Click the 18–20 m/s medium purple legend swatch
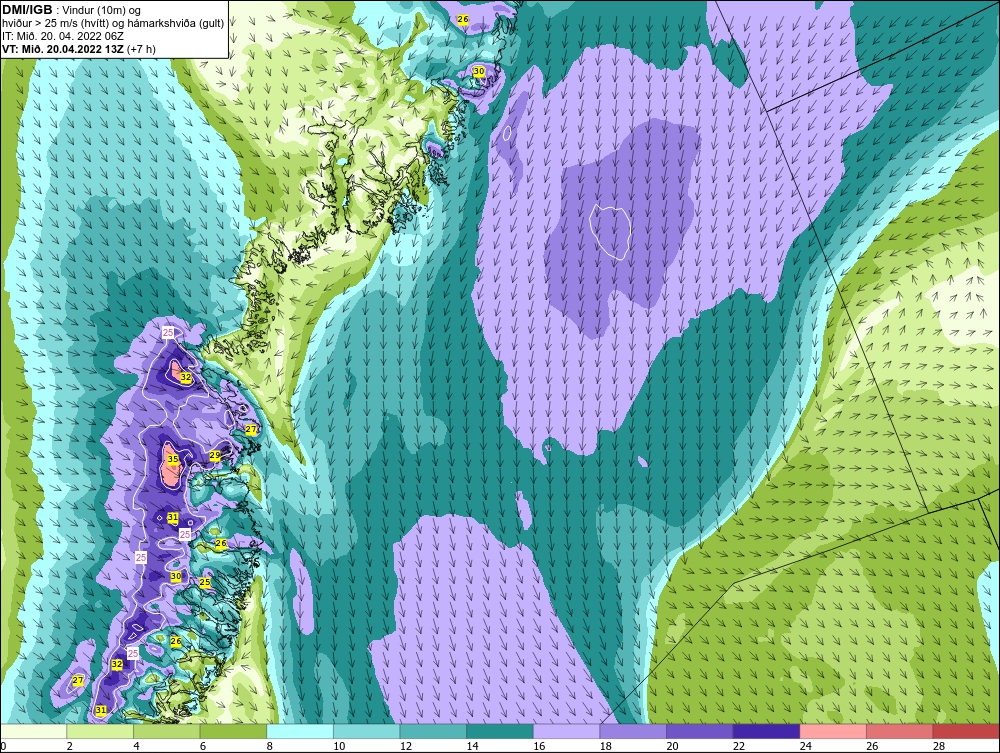This screenshot has width=1000, height=753. (x=633, y=731)
